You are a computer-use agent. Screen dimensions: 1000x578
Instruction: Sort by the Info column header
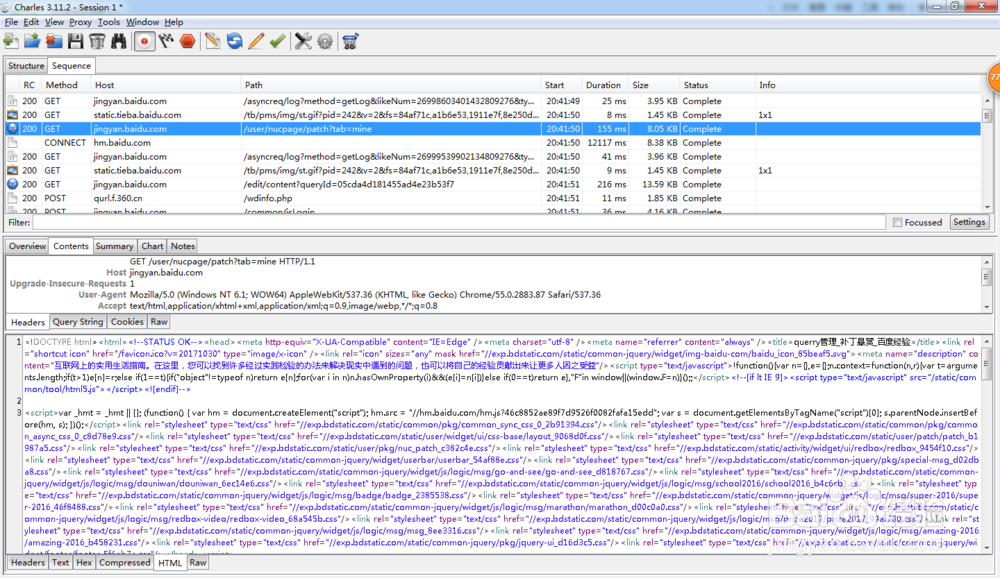tap(867, 85)
